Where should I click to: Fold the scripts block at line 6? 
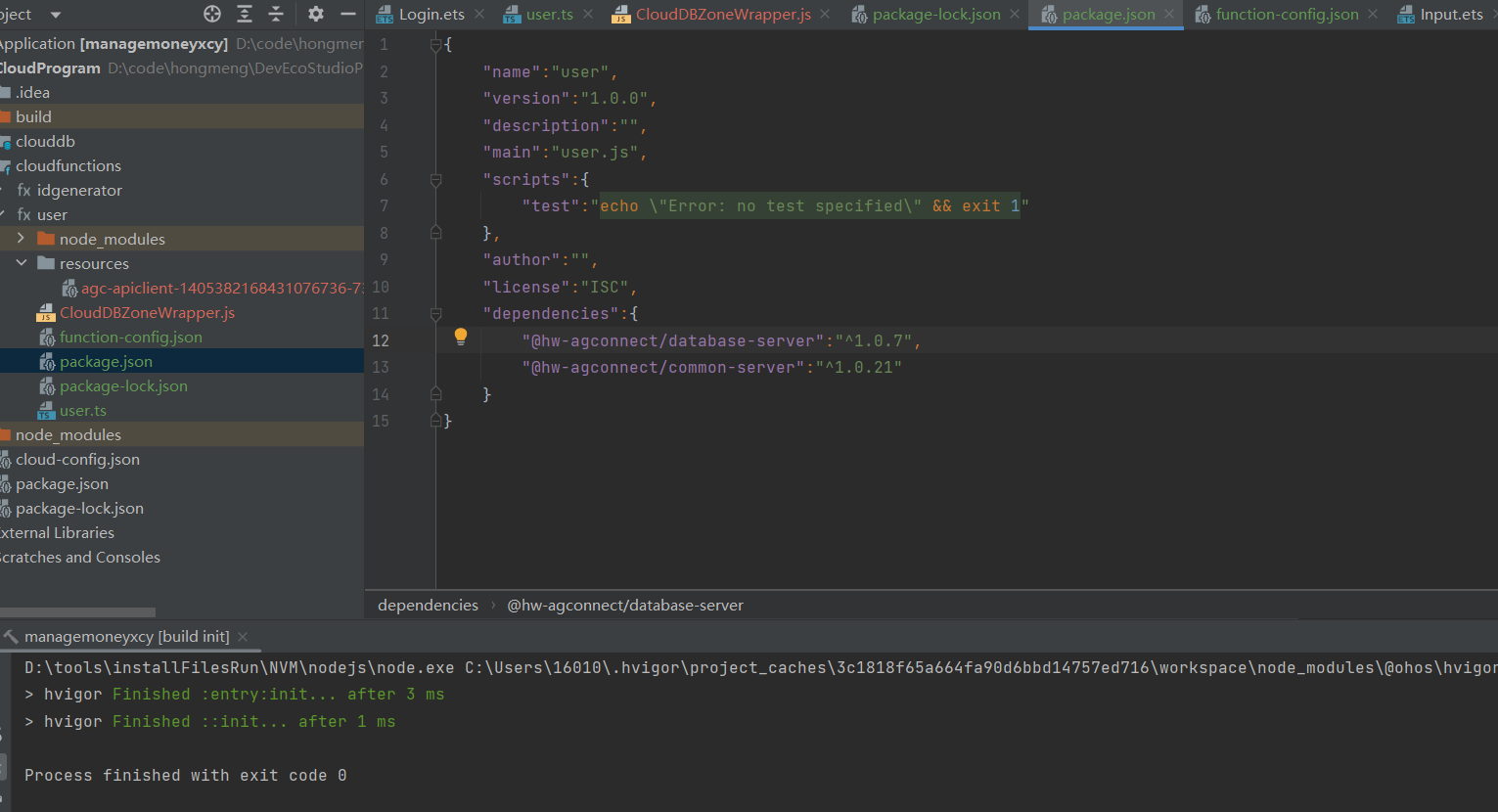pos(436,180)
